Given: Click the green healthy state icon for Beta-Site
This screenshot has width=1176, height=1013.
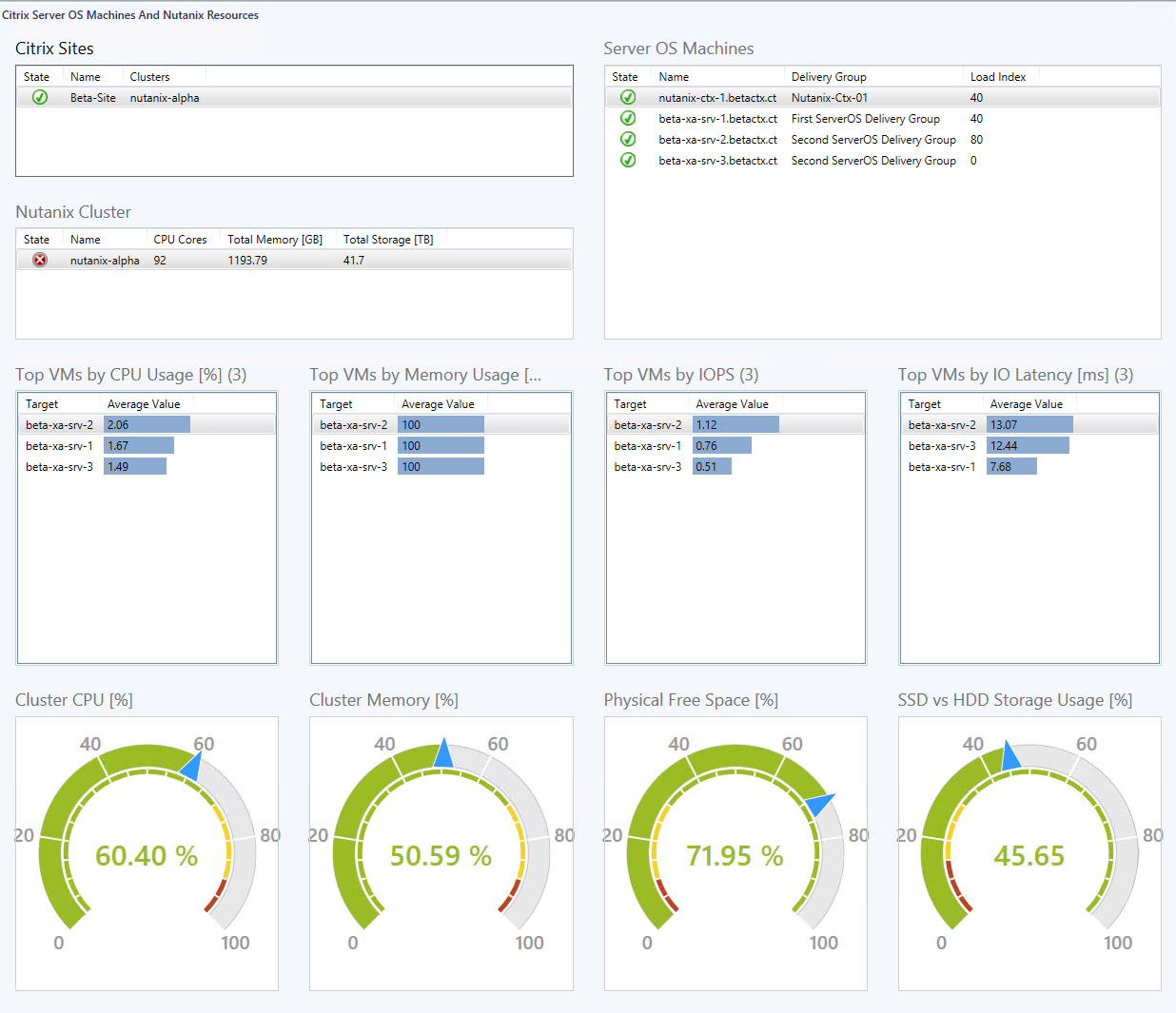Looking at the screenshot, I should (40, 97).
